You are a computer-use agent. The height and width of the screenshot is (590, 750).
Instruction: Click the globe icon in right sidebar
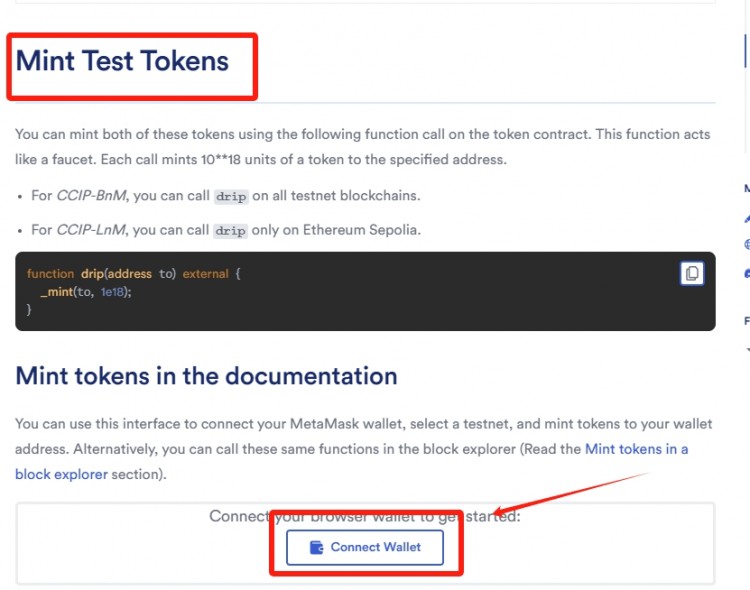coord(747,245)
